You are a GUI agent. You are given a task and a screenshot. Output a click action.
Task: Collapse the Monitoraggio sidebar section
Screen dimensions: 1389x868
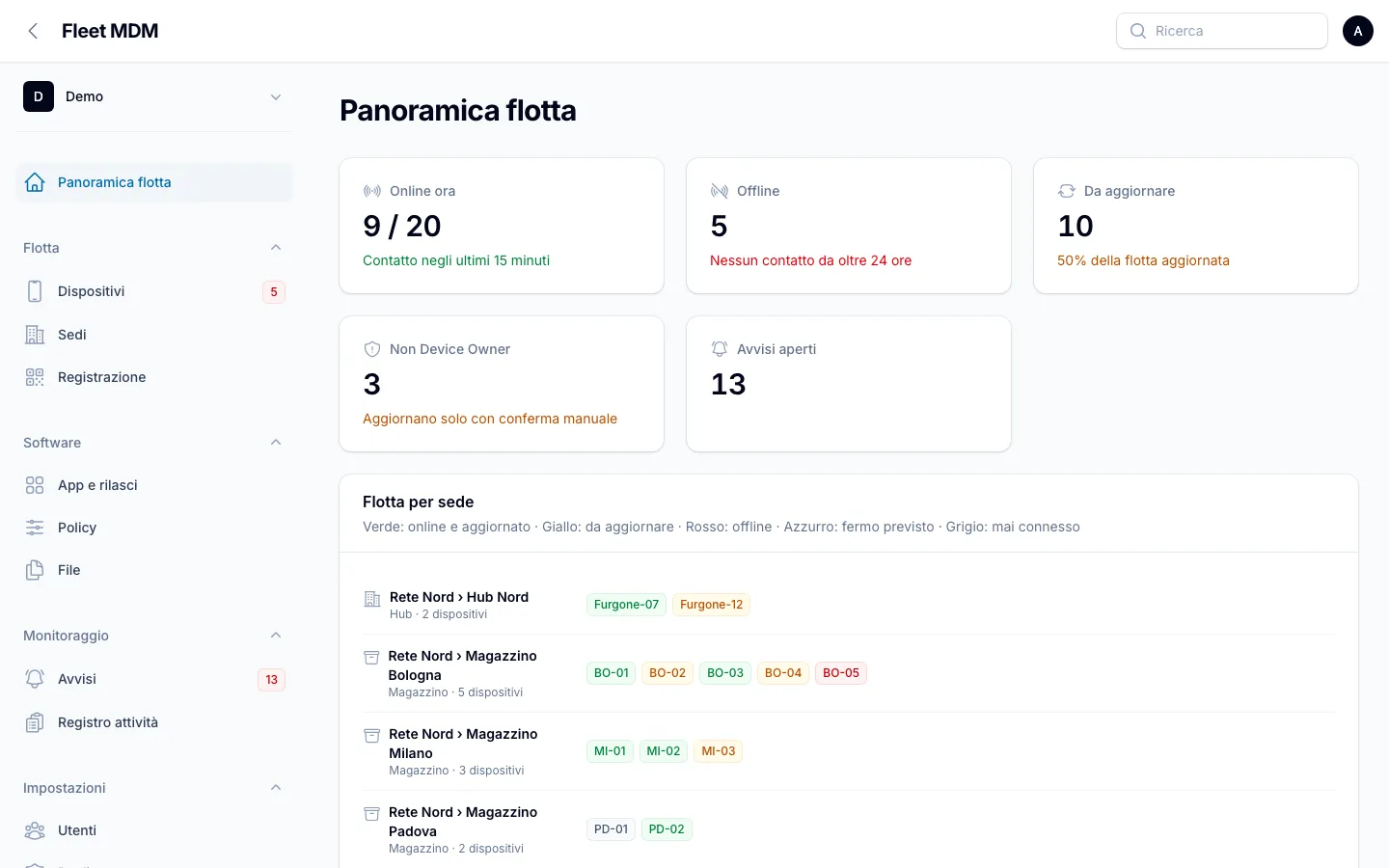pos(276,636)
